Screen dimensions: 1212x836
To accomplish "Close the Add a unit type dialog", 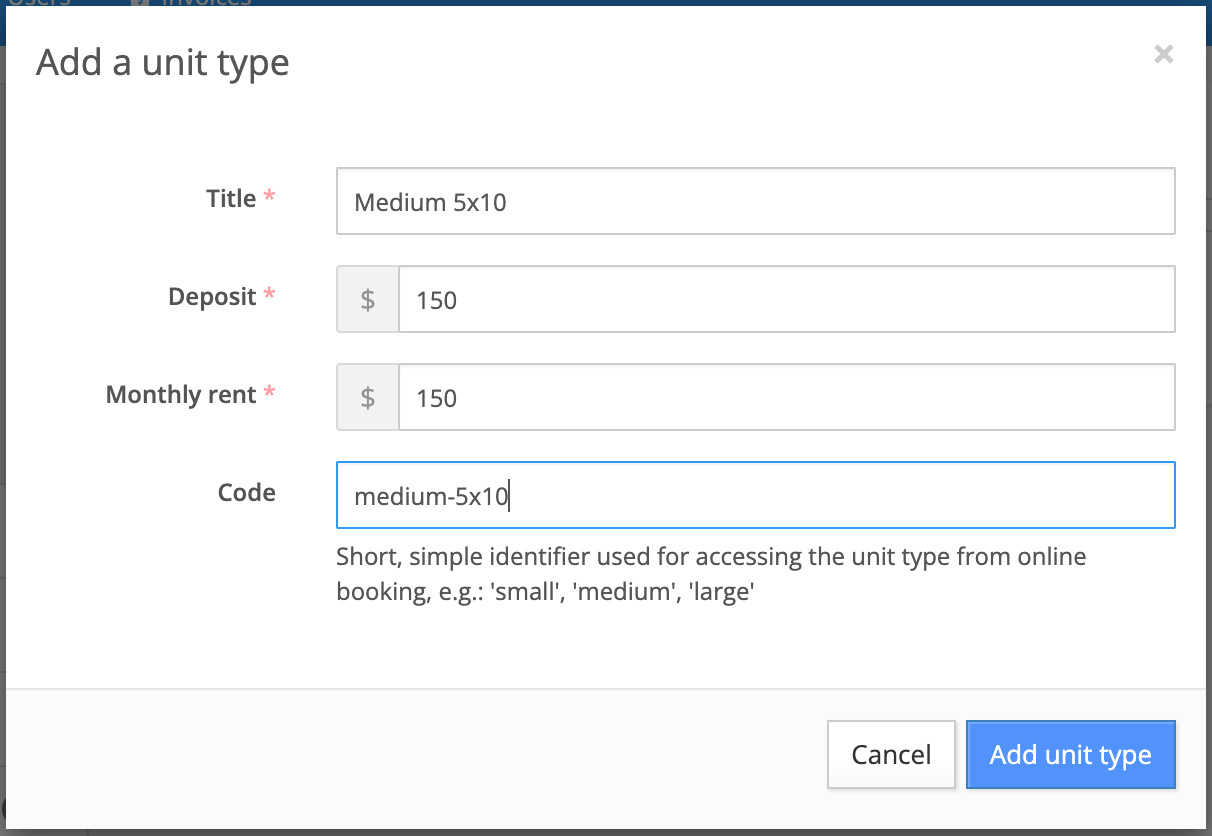I will pos(1163,54).
